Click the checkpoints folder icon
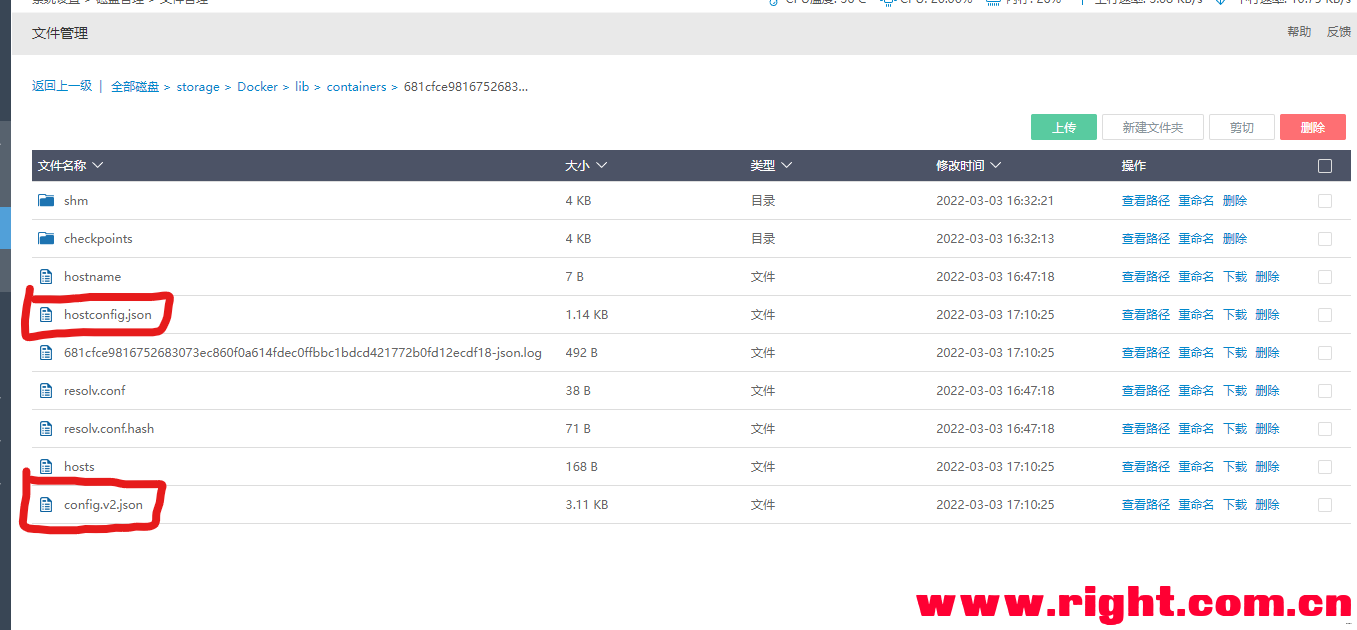 pyautogui.click(x=46, y=239)
